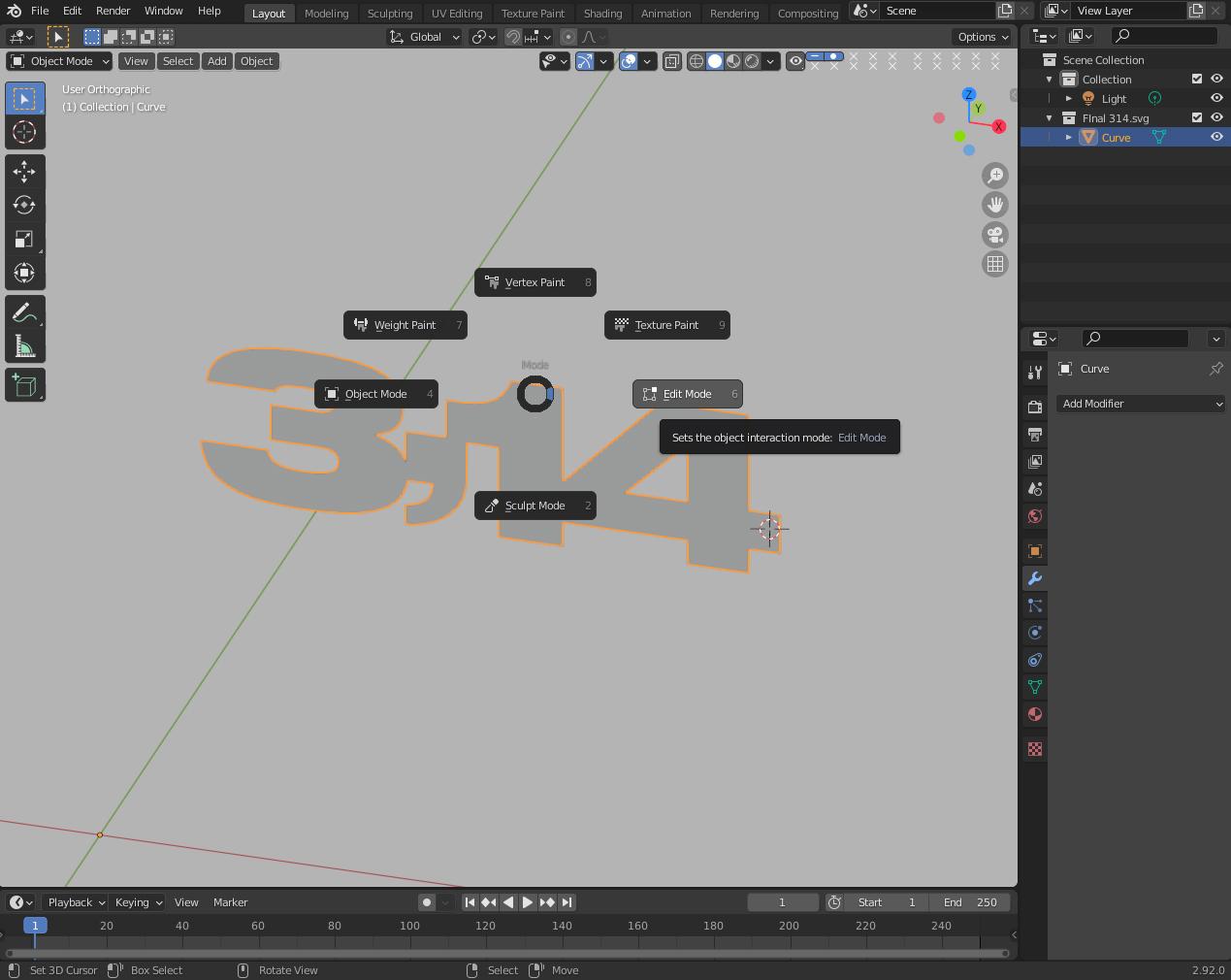Toggle proportional editing button

click(x=568, y=37)
